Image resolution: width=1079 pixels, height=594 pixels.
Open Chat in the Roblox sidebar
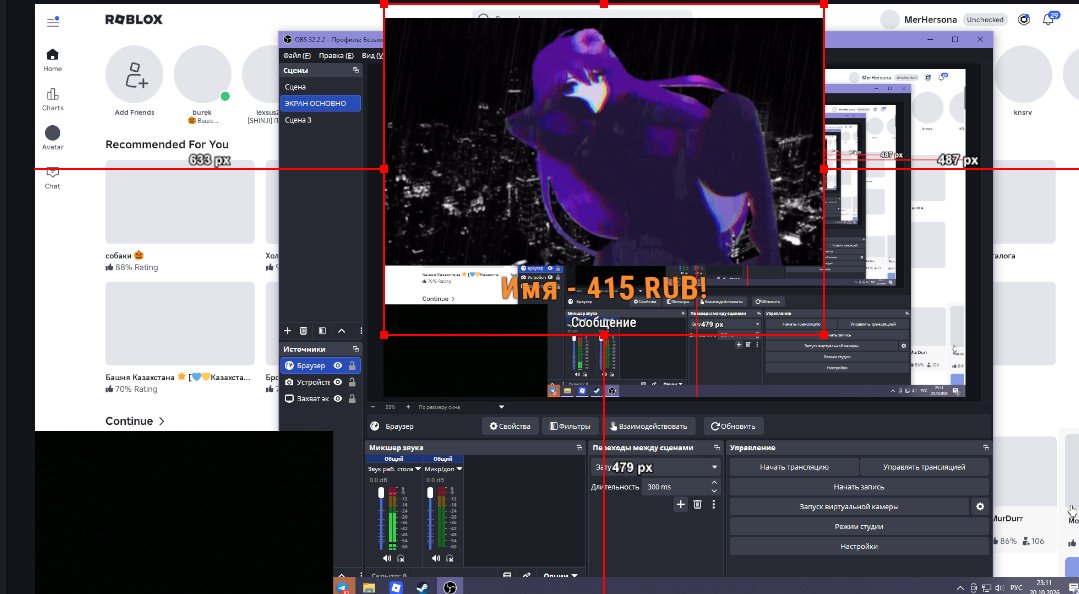(x=52, y=177)
